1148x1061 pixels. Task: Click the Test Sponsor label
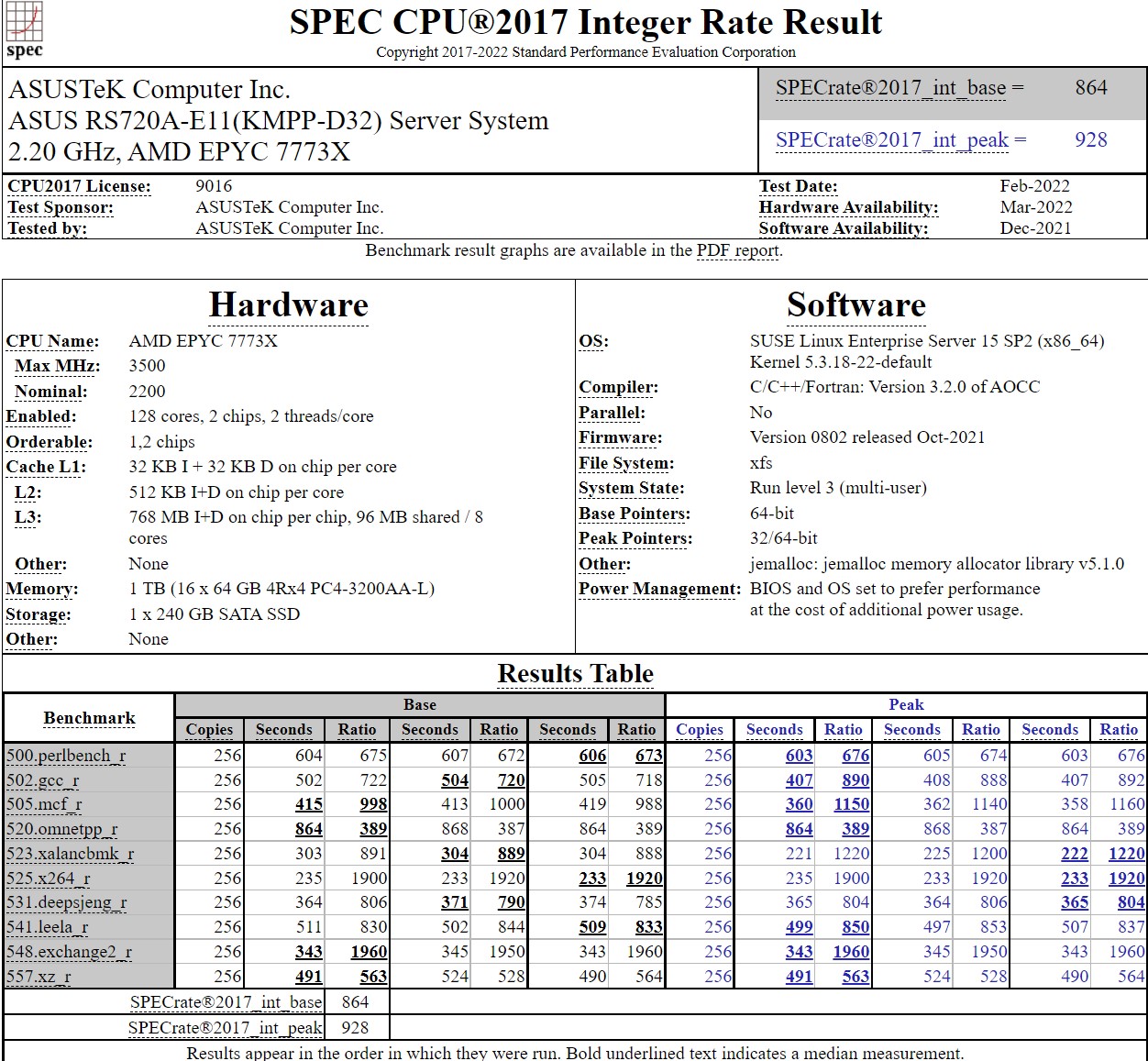pos(61,207)
